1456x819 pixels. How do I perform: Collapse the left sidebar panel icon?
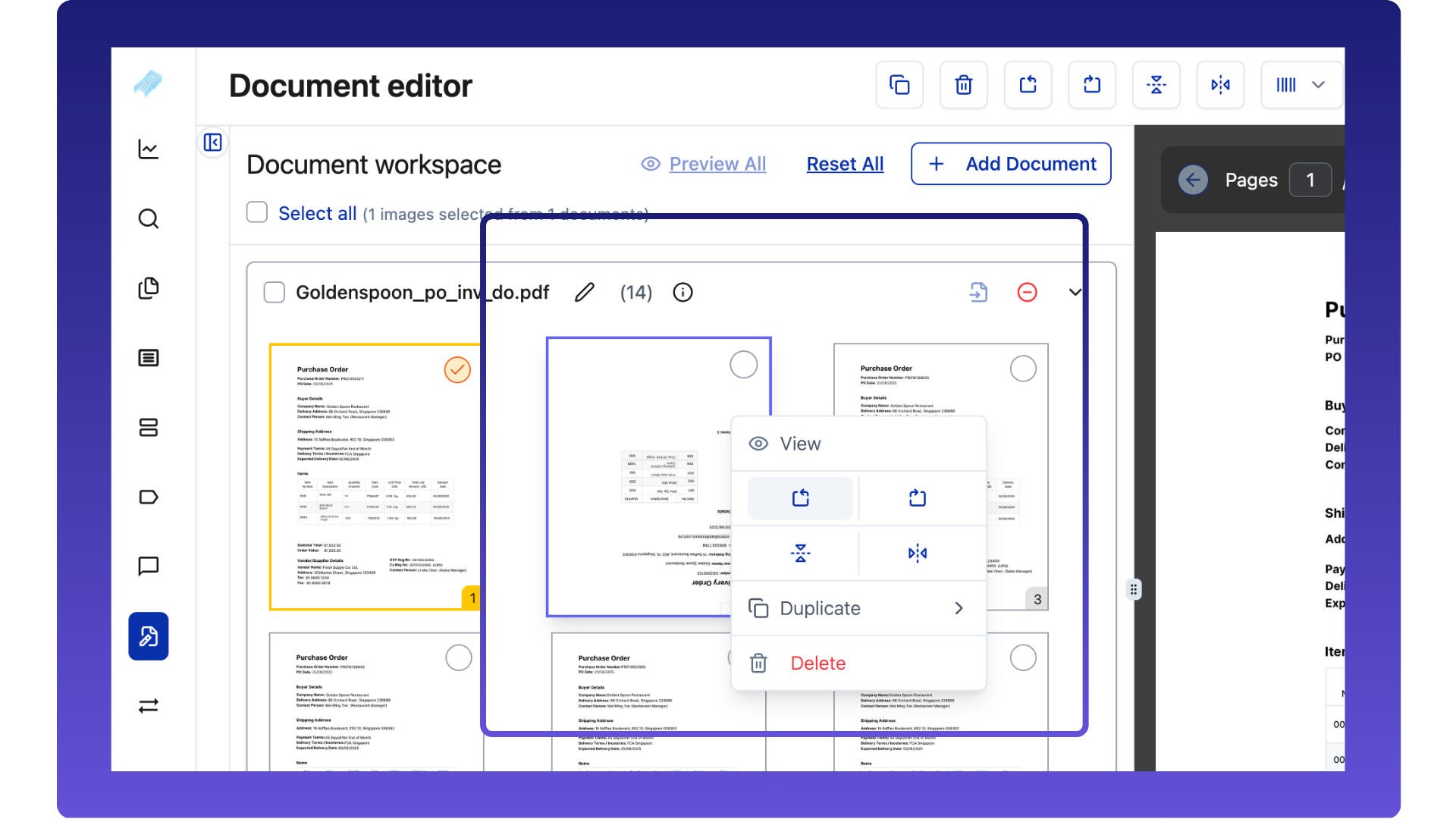213,143
